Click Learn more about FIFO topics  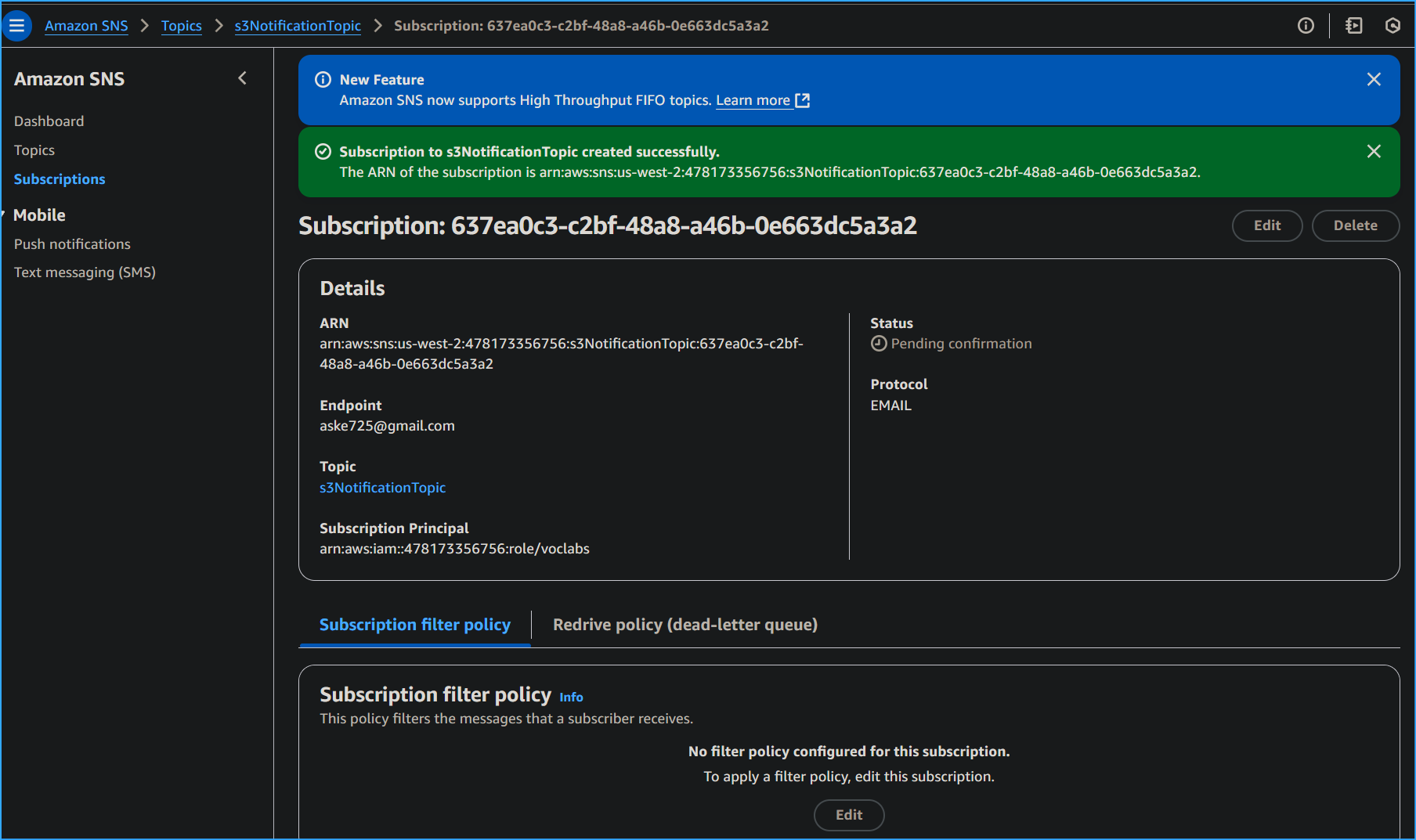coord(753,100)
